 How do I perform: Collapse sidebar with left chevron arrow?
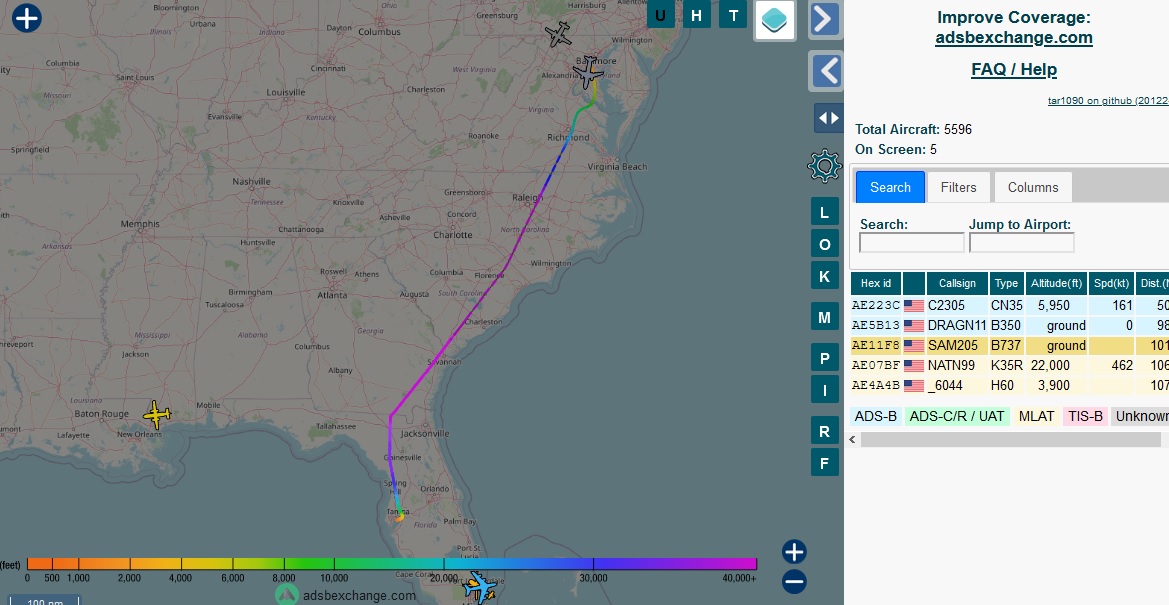[x=824, y=71]
